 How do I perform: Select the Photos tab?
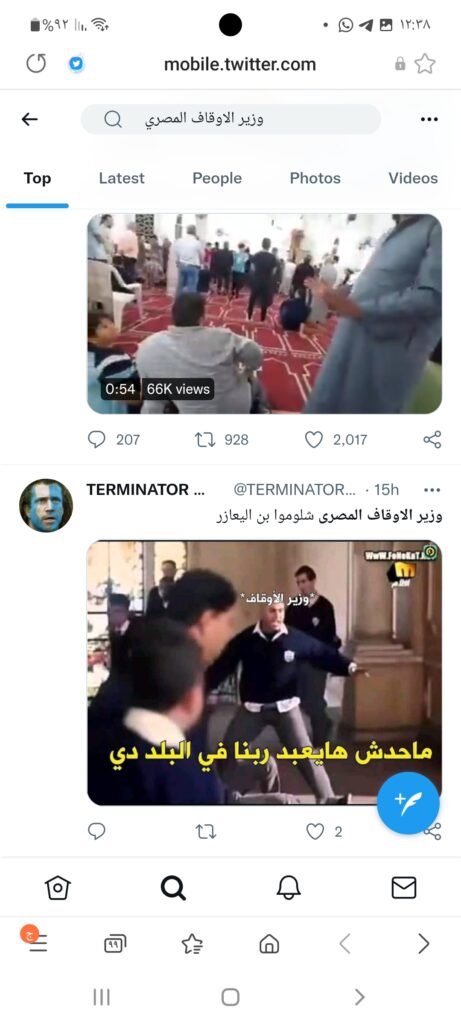pos(315,178)
